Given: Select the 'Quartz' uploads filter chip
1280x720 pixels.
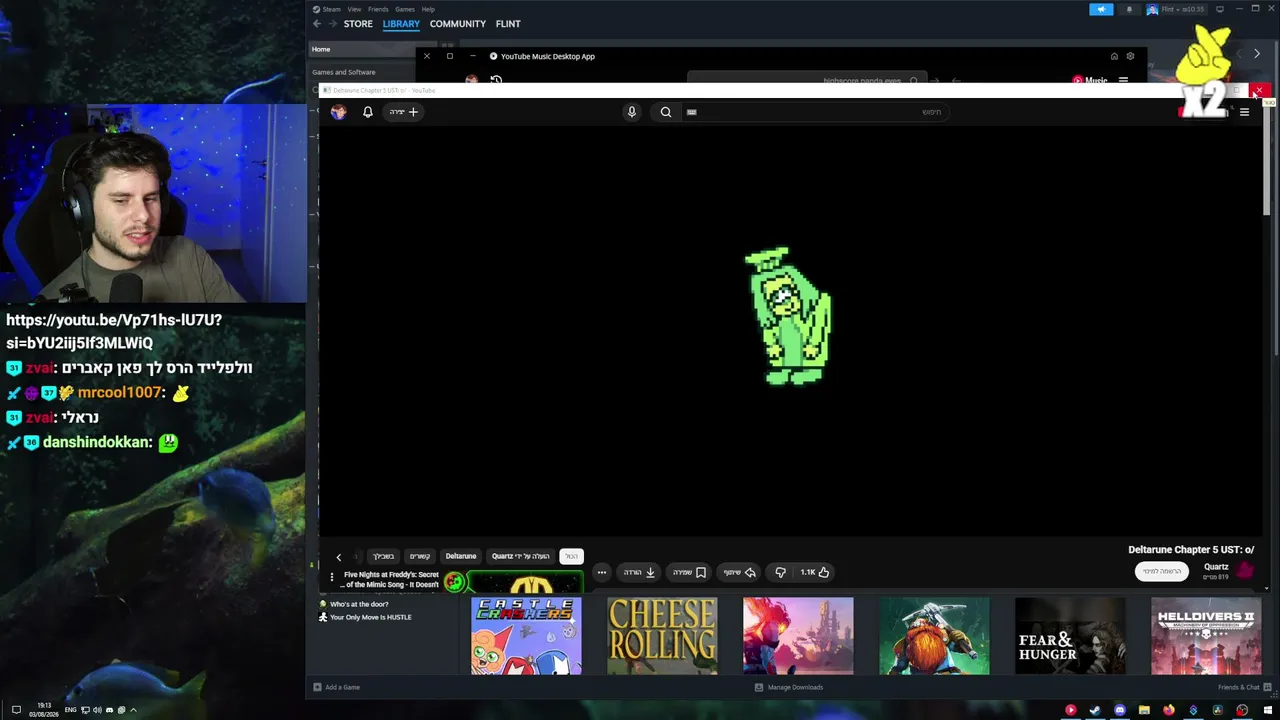Looking at the screenshot, I should point(520,556).
